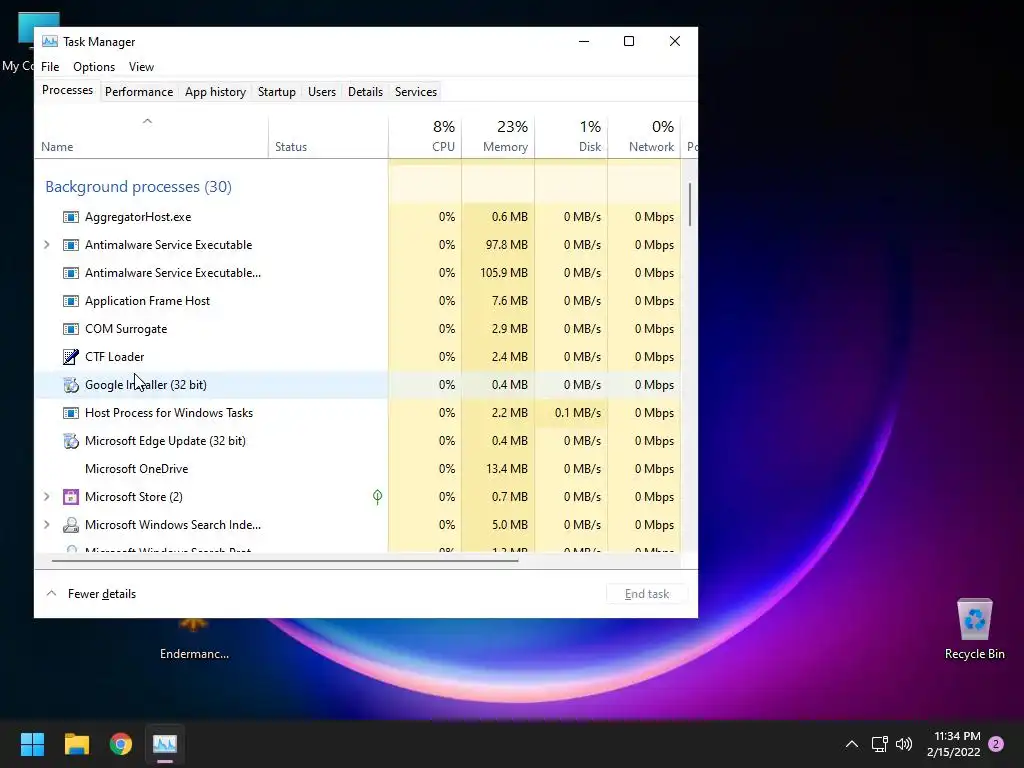Viewport: 1024px width, 768px height.
Task: Select the Processes tab
Action: point(67,90)
